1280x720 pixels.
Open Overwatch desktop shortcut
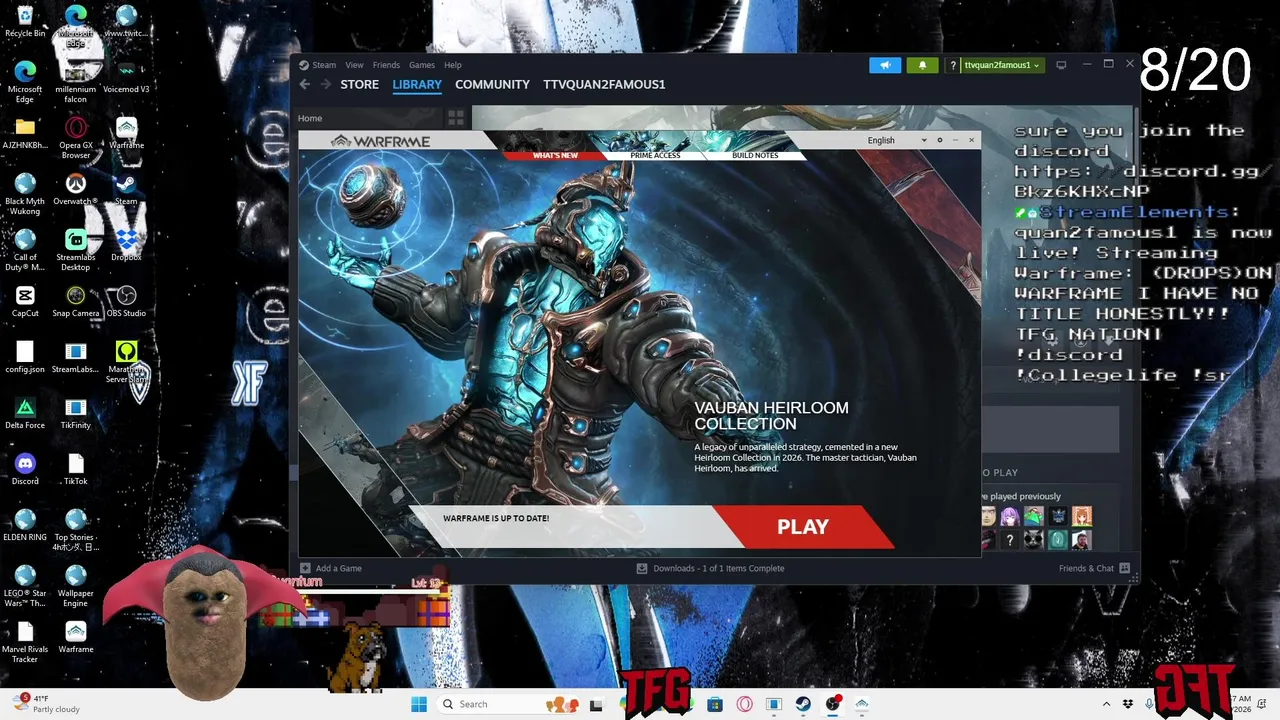(75, 189)
